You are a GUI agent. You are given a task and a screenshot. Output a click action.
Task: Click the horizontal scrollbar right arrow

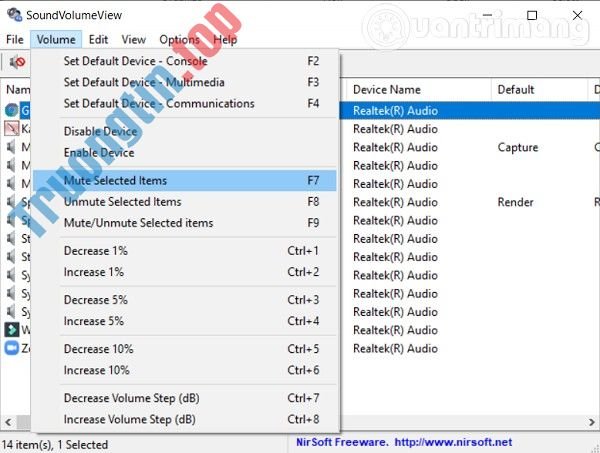[x=592, y=422]
